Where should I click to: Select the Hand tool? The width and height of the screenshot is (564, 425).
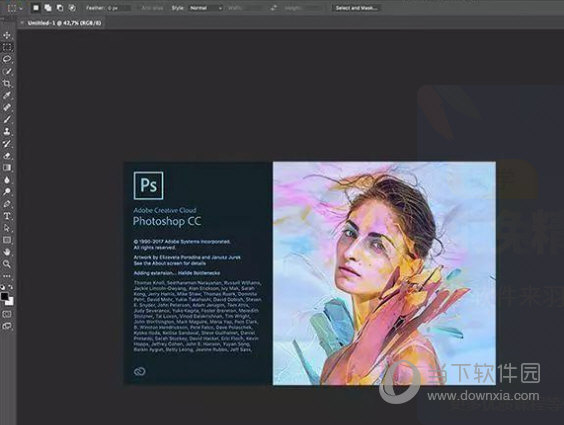(x=6, y=252)
